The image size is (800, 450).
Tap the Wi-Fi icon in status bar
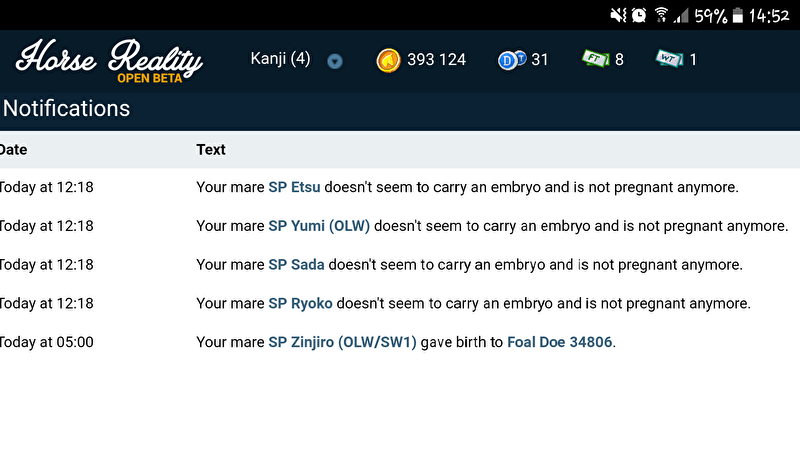(x=661, y=15)
